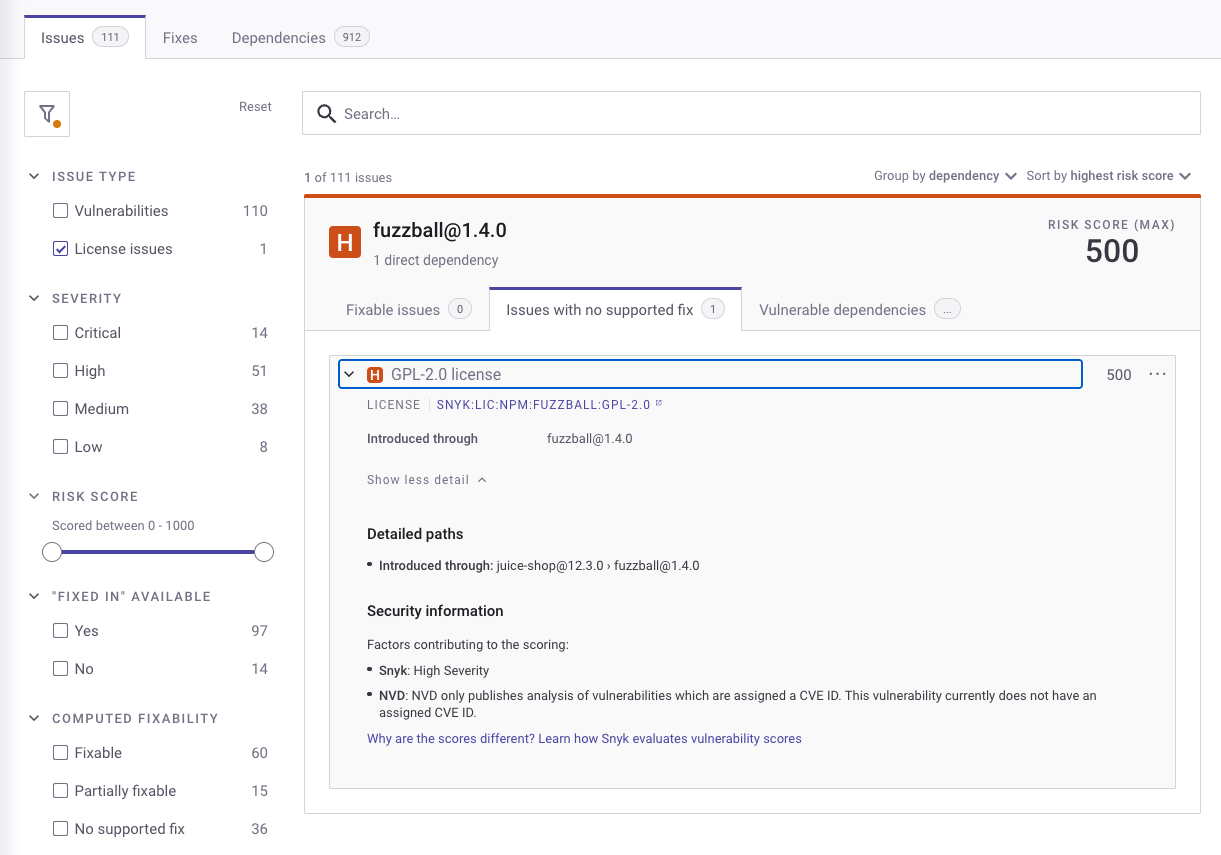Collapse the Issue Type filter section
The image size is (1221, 855).
click(35, 177)
